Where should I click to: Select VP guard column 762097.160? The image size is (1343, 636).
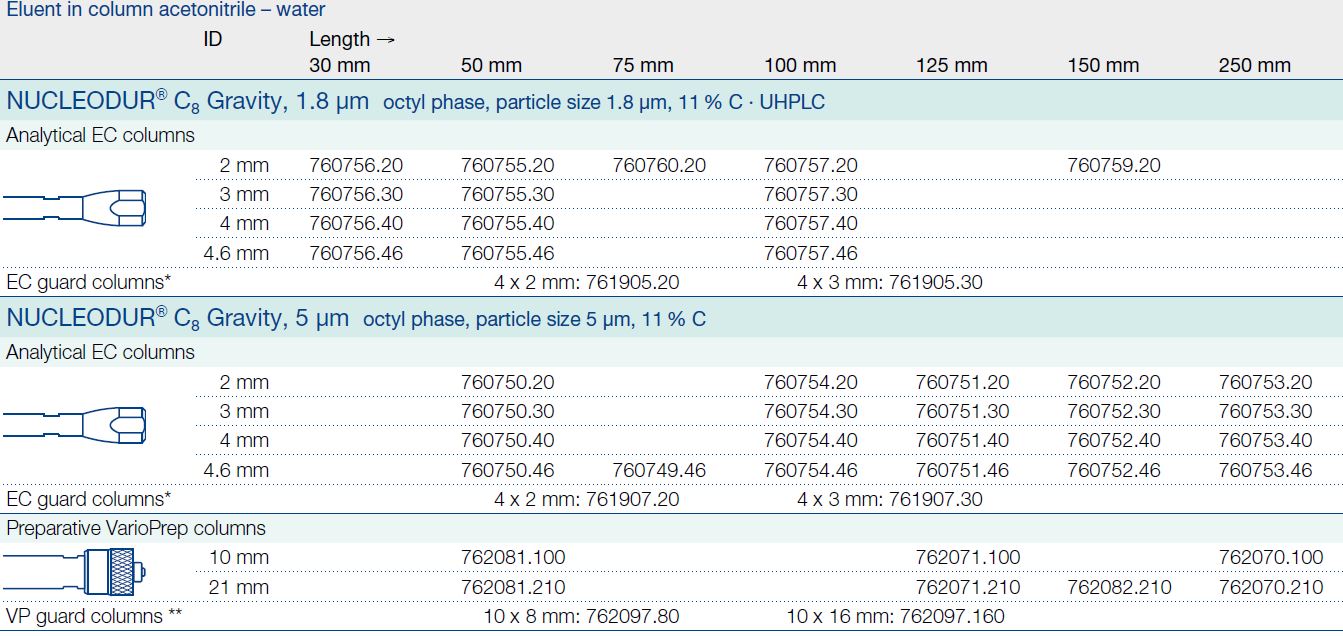tap(952, 617)
